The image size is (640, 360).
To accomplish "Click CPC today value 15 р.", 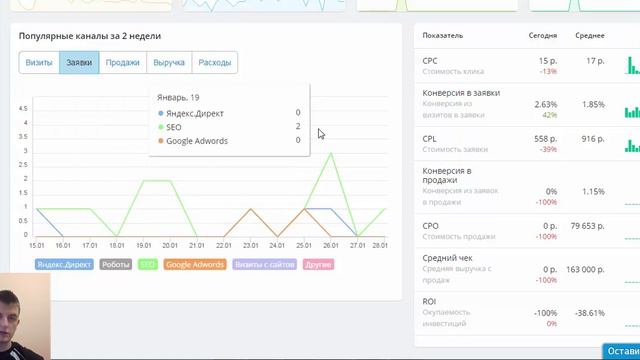I will (548, 61).
